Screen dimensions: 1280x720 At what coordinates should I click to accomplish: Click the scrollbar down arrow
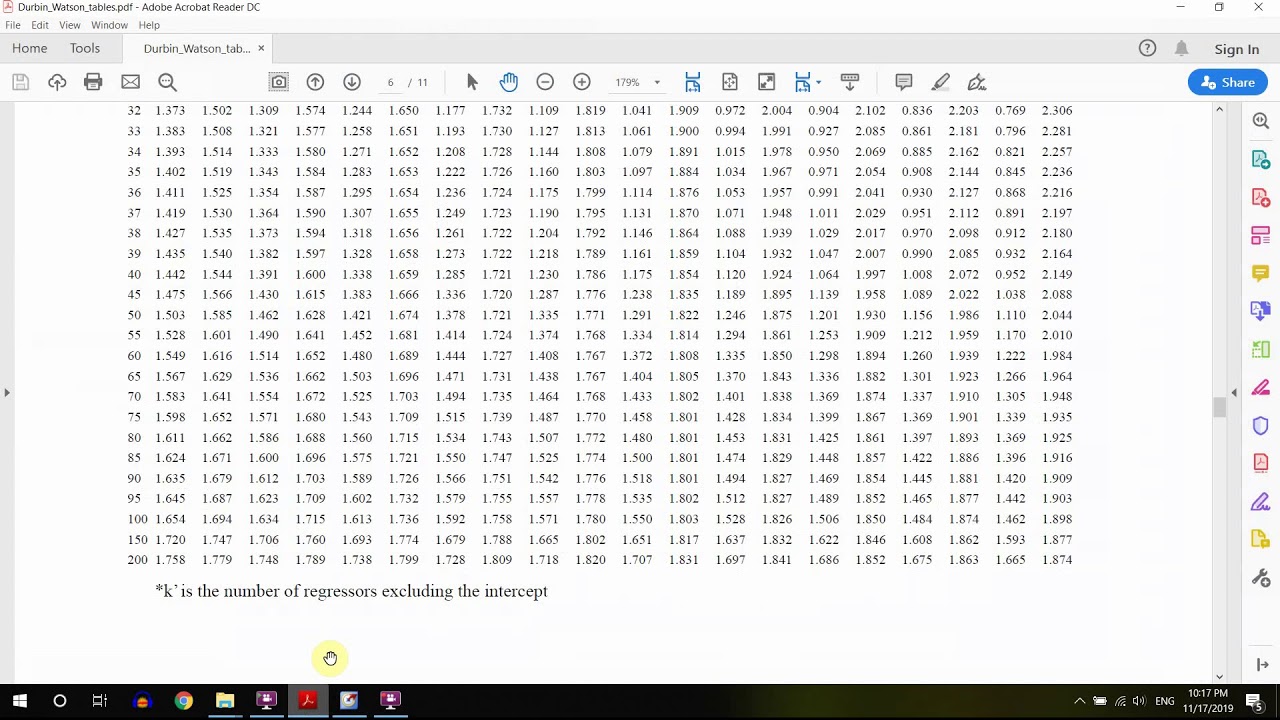1219,677
